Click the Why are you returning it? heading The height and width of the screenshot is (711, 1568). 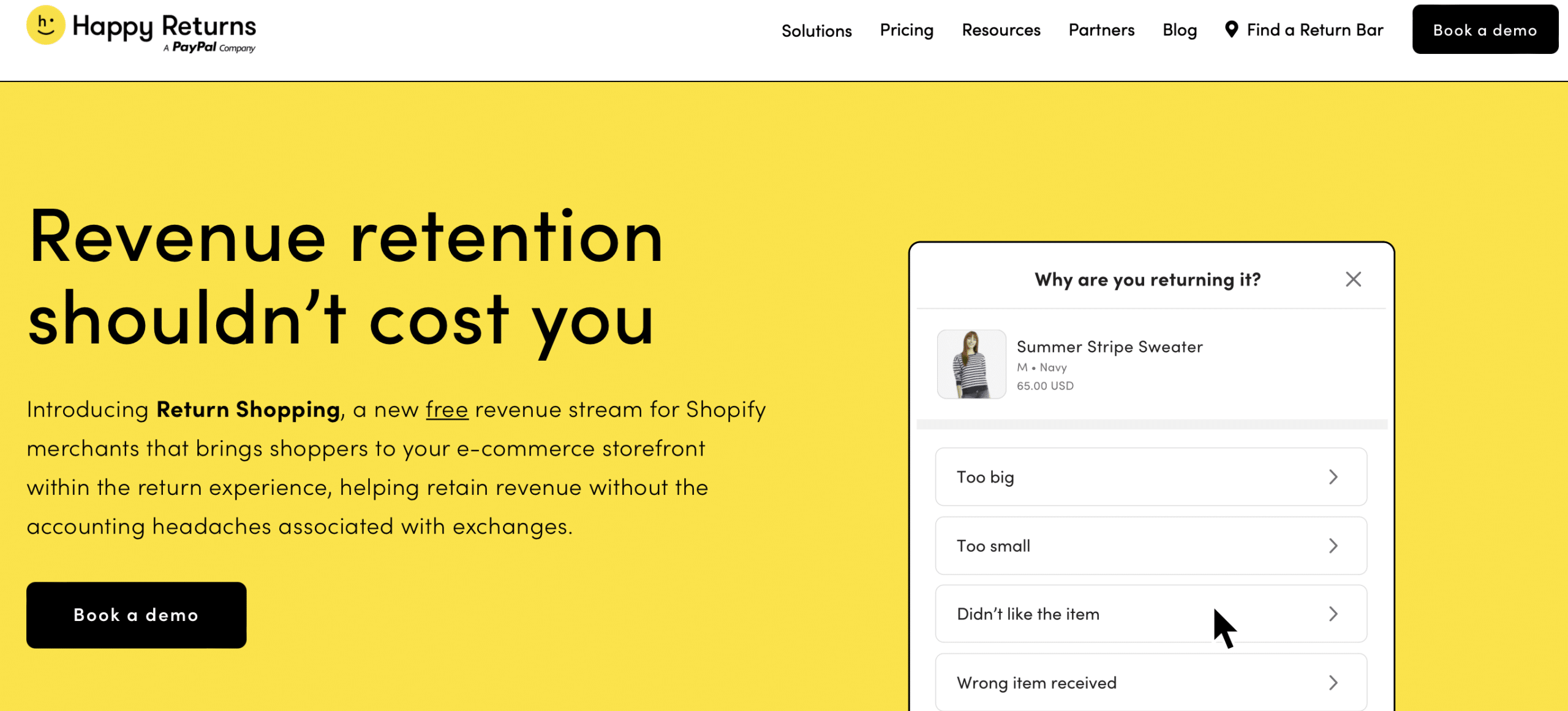(1148, 280)
